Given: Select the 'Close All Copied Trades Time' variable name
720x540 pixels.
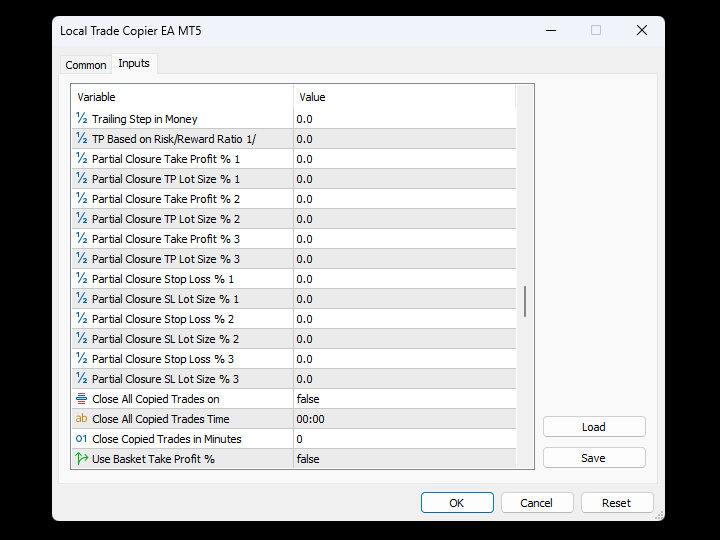Looking at the screenshot, I should (161, 419).
